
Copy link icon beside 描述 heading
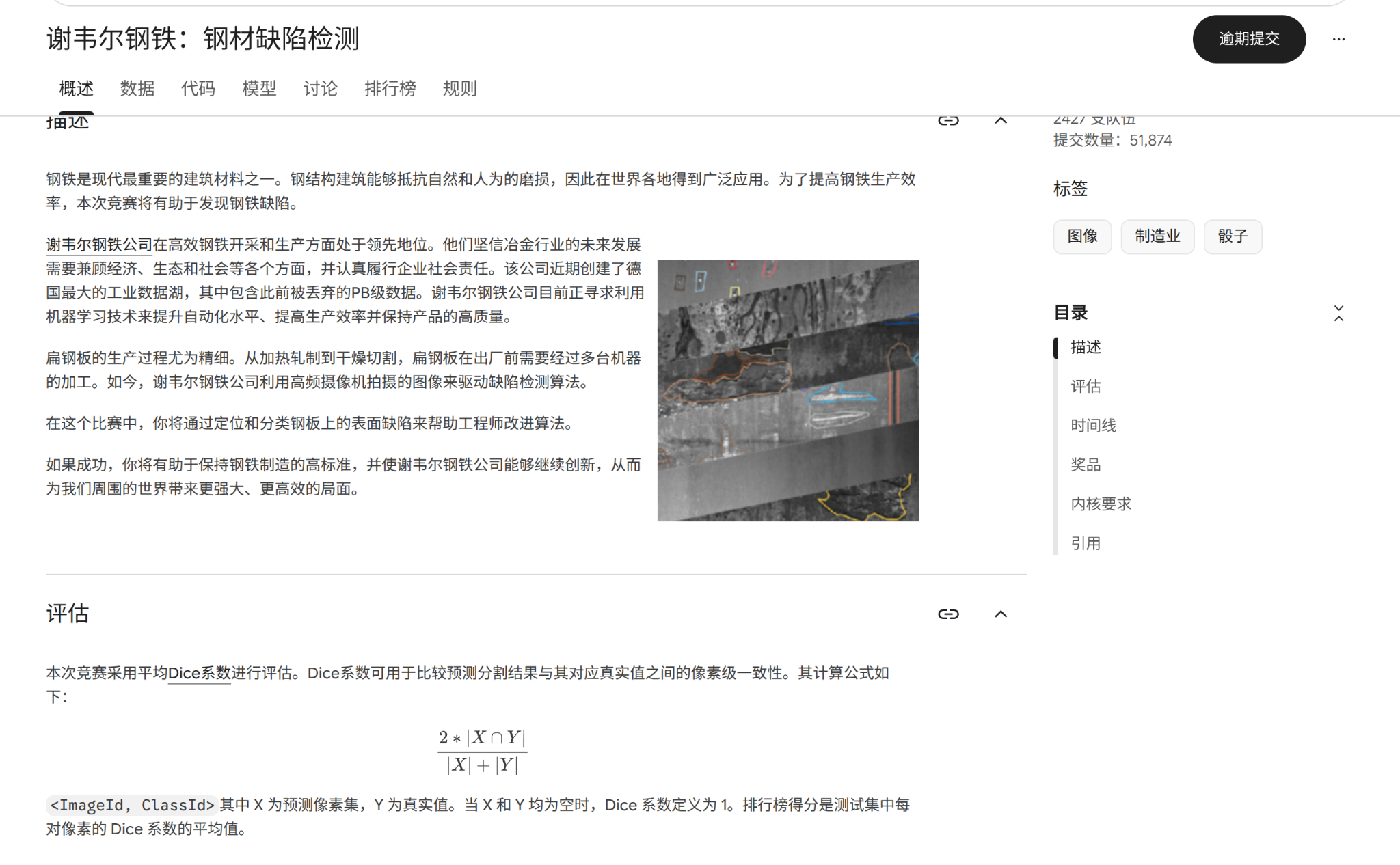click(x=948, y=121)
